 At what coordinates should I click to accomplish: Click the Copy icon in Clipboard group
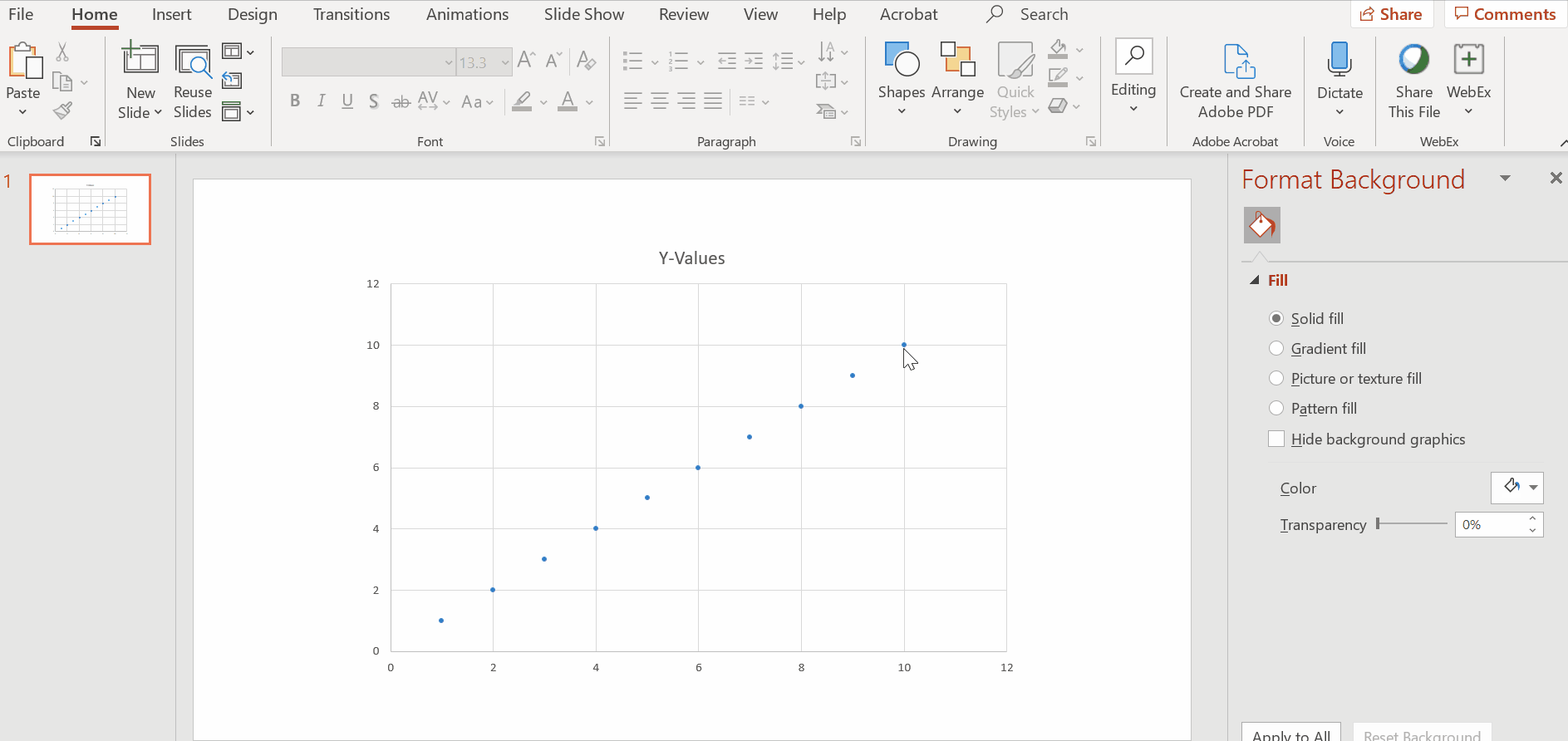63,81
